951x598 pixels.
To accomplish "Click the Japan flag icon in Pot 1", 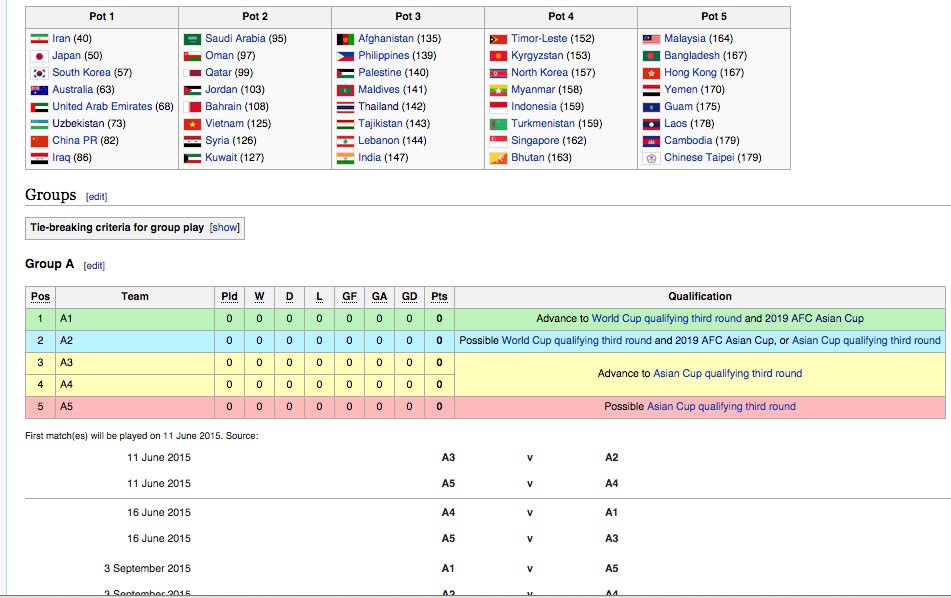I will tap(39, 56).
